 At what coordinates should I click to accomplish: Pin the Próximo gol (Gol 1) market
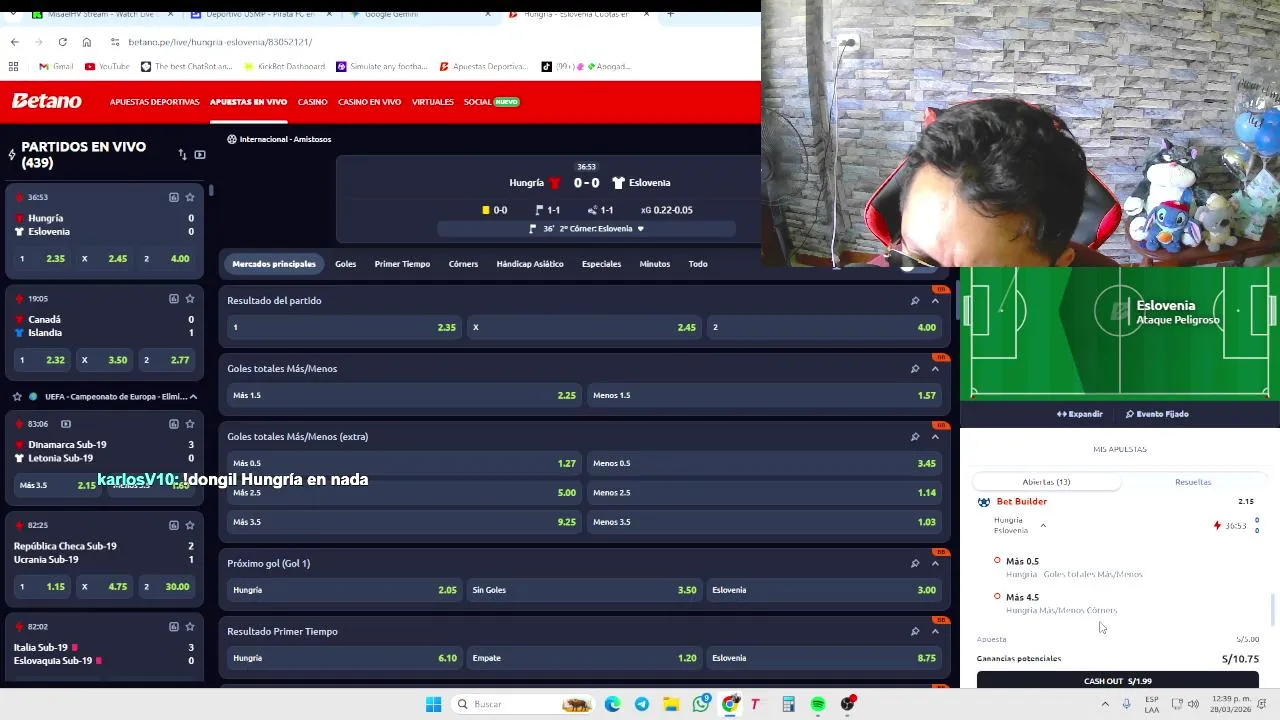(914, 563)
